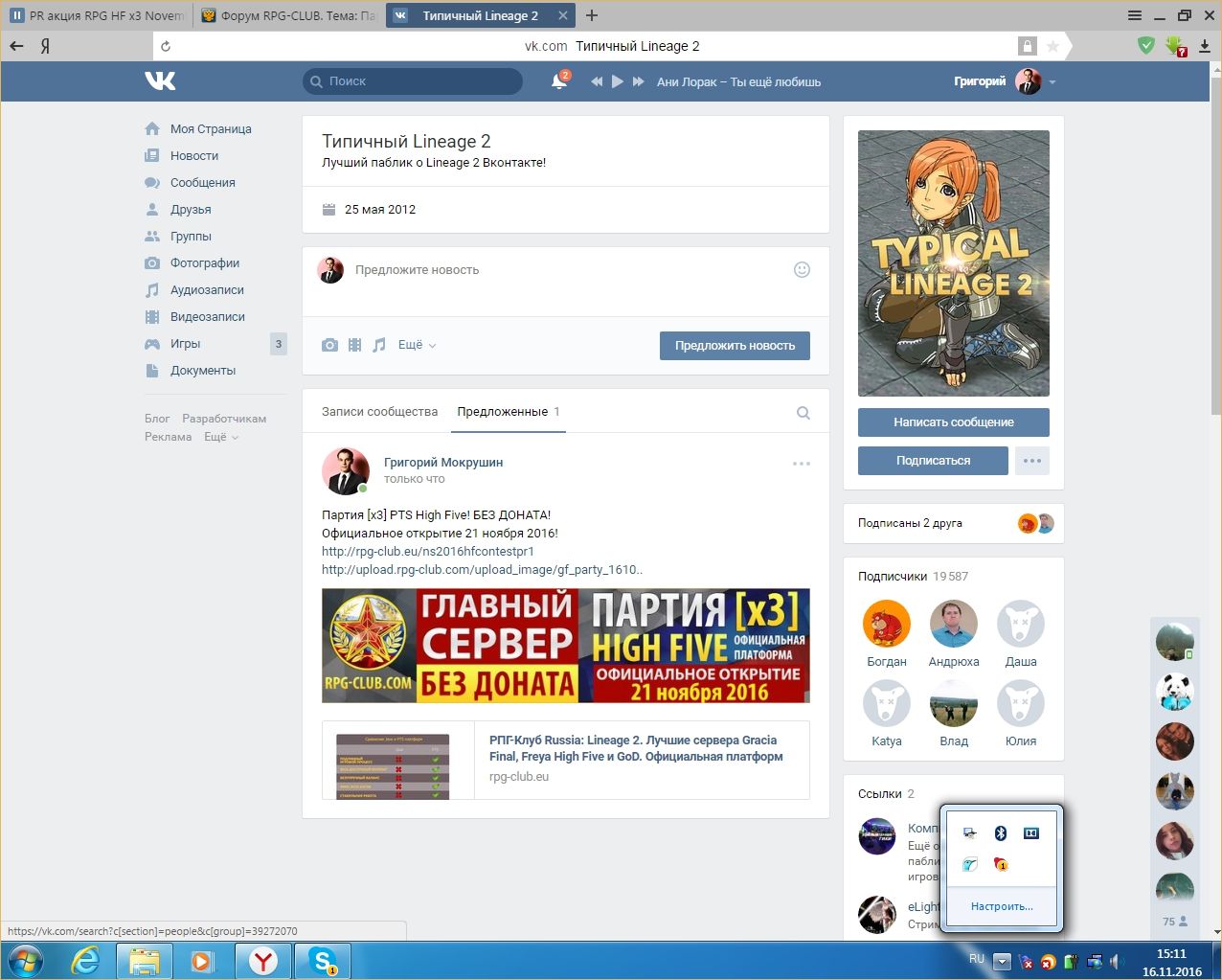Open Skype from the taskbar
Screen dimensions: 1222x980
tap(323, 961)
